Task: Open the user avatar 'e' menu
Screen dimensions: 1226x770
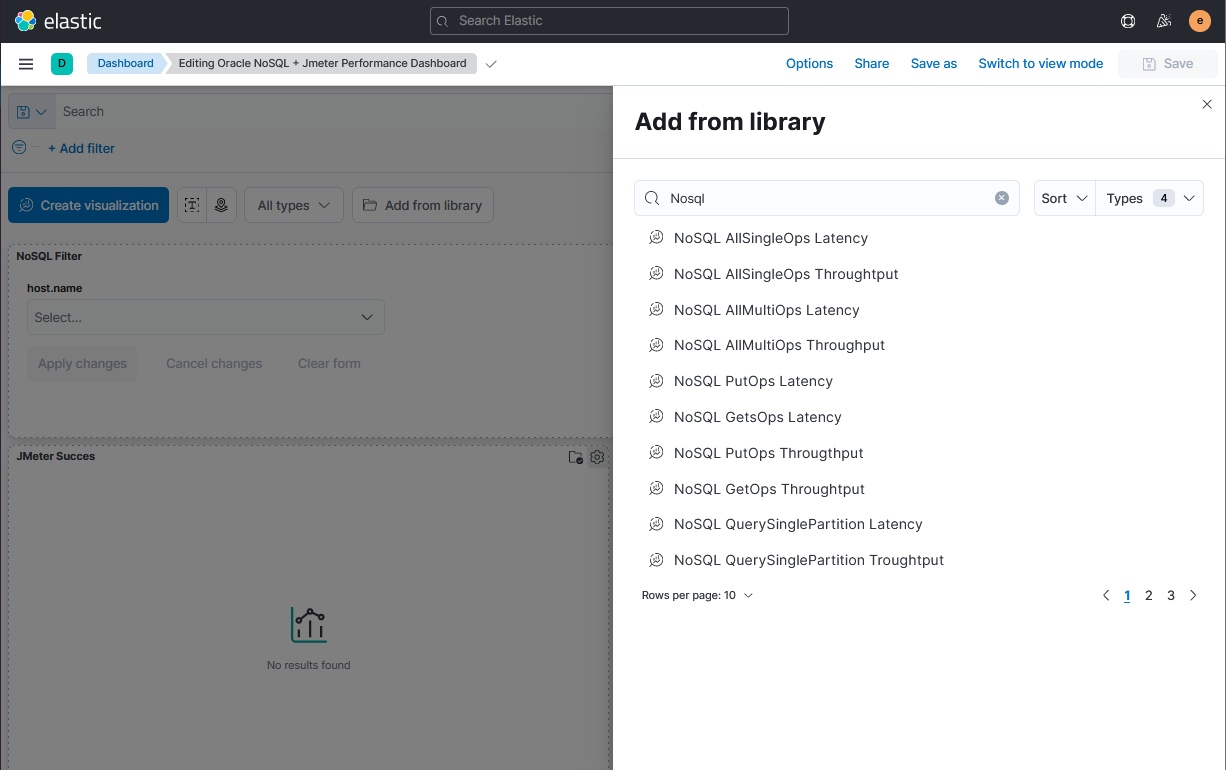Action: 1200,21
